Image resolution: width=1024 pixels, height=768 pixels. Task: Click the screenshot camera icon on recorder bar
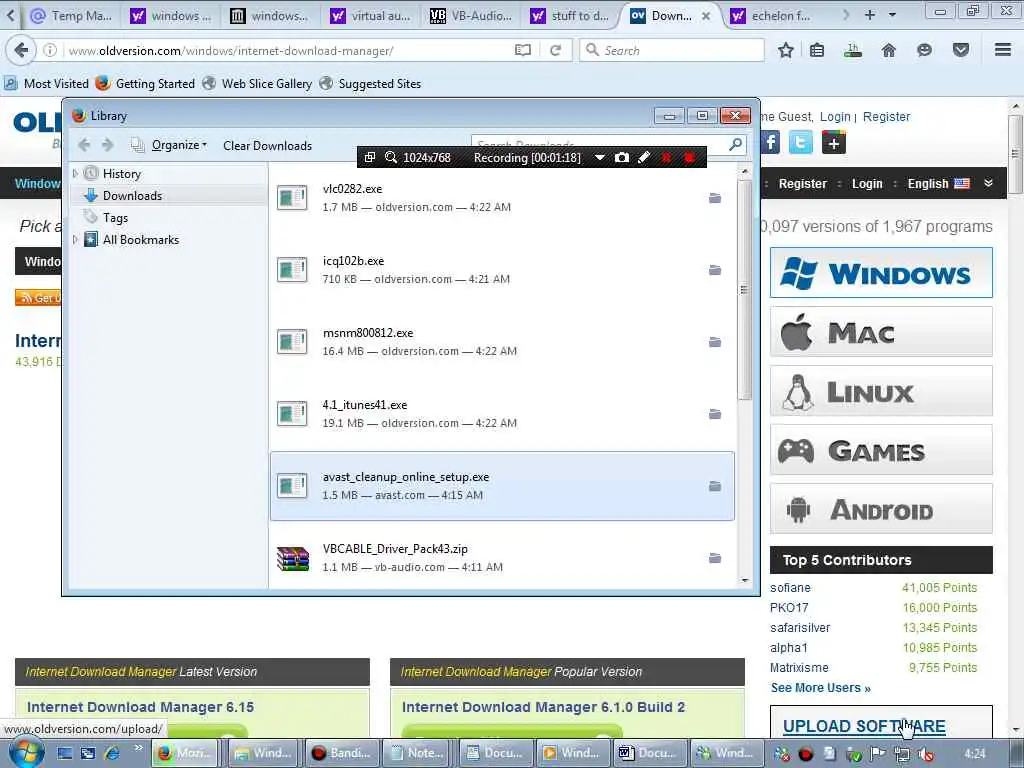622,157
